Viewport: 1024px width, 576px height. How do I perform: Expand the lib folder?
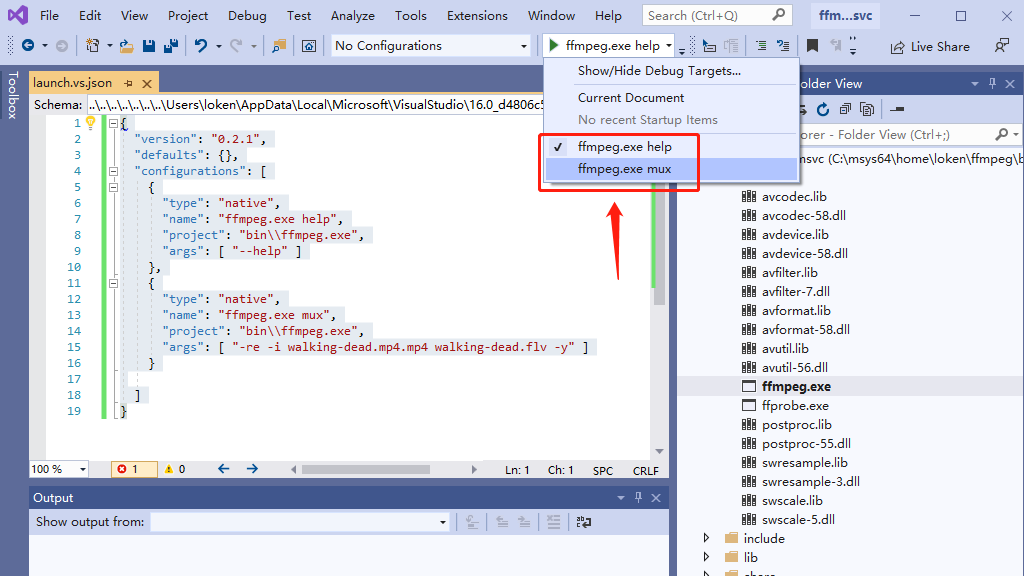[706, 557]
